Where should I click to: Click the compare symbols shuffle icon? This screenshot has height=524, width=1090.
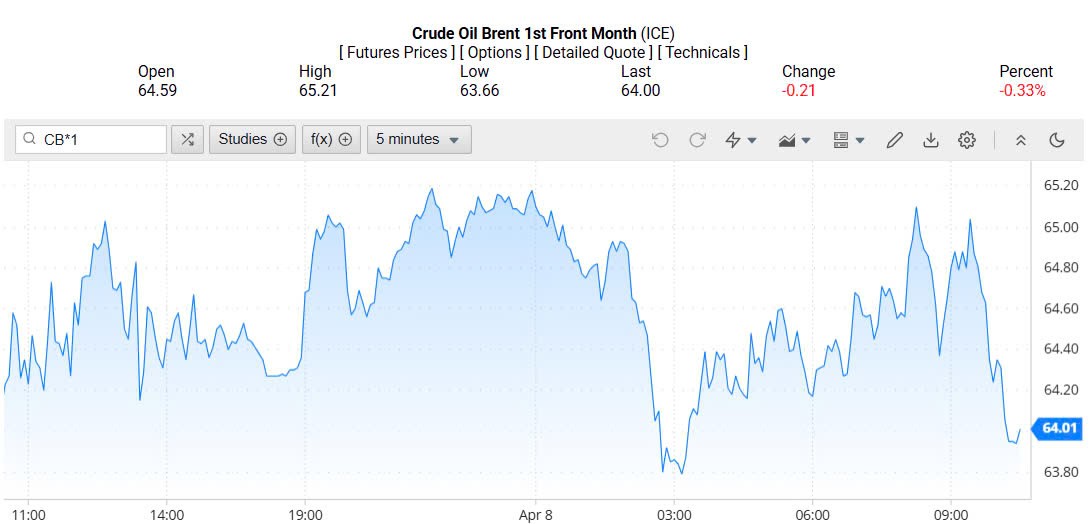point(188,140)
